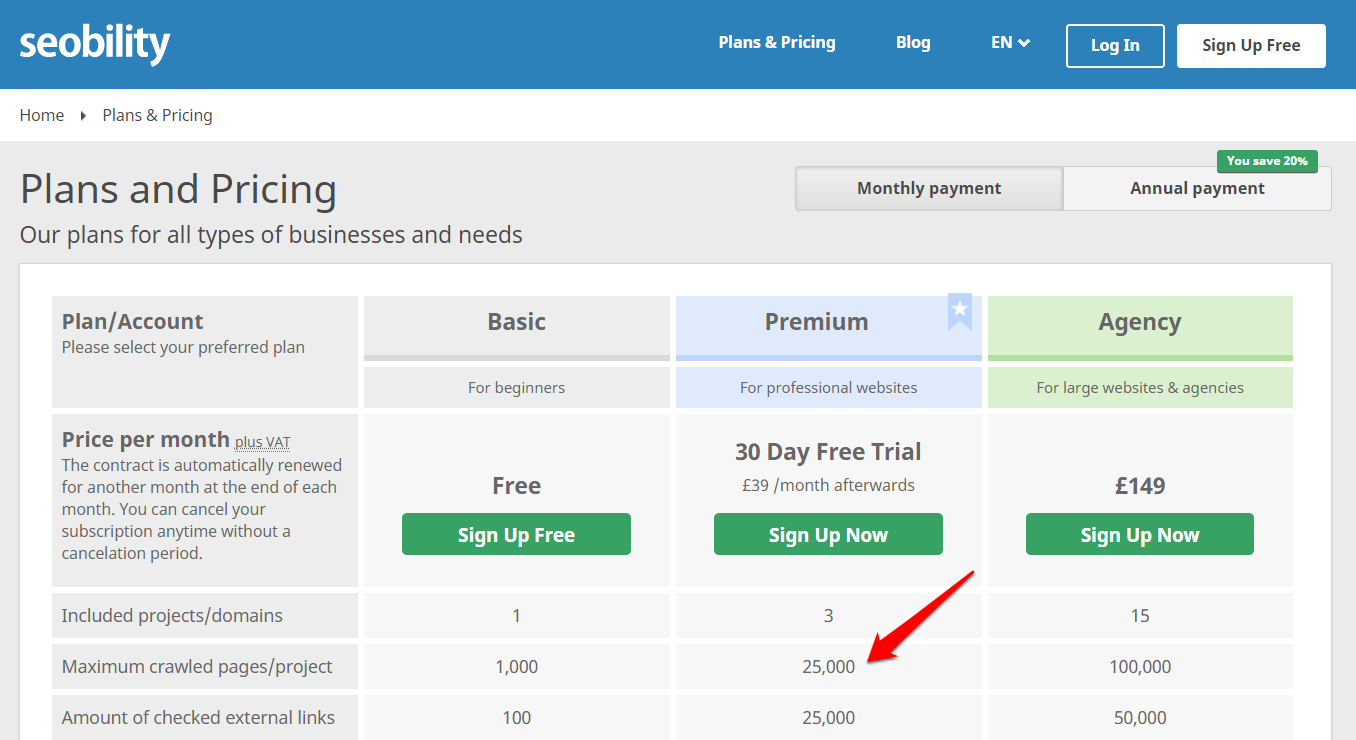The image size is (1356, 740).
Task: Click Sign Up Now under Agency plan
Action: 1140,534
